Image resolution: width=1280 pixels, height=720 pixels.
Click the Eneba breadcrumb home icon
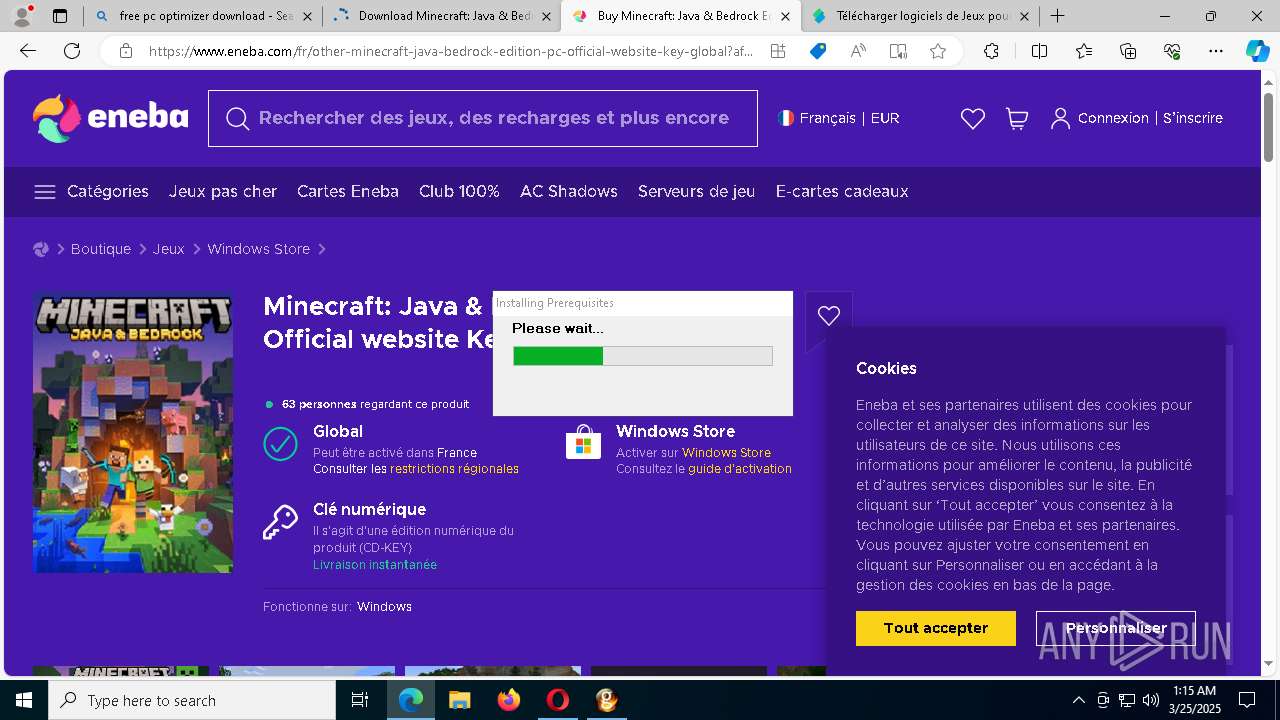tap(41, 249)
